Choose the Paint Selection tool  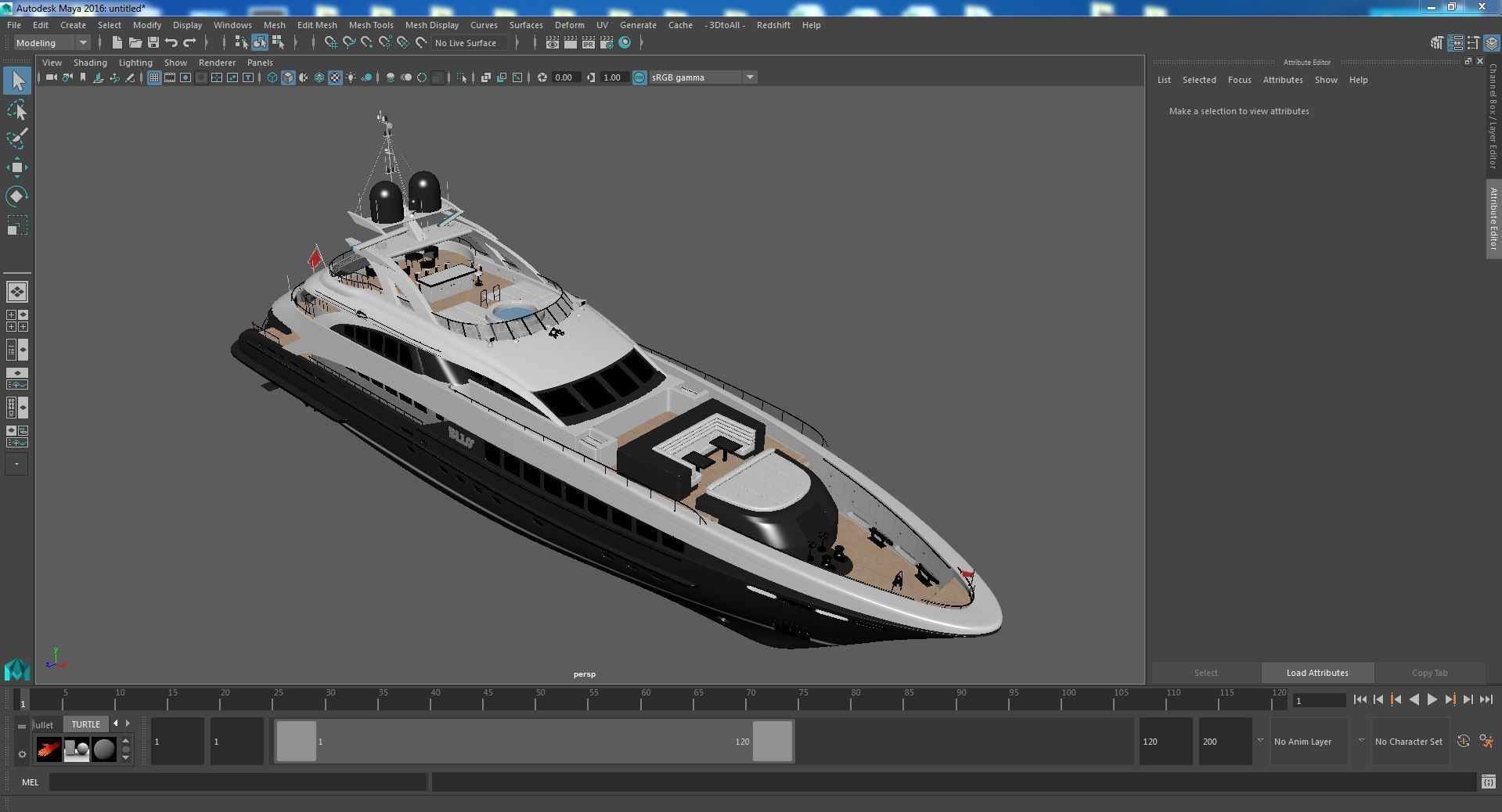click(17, 139)
